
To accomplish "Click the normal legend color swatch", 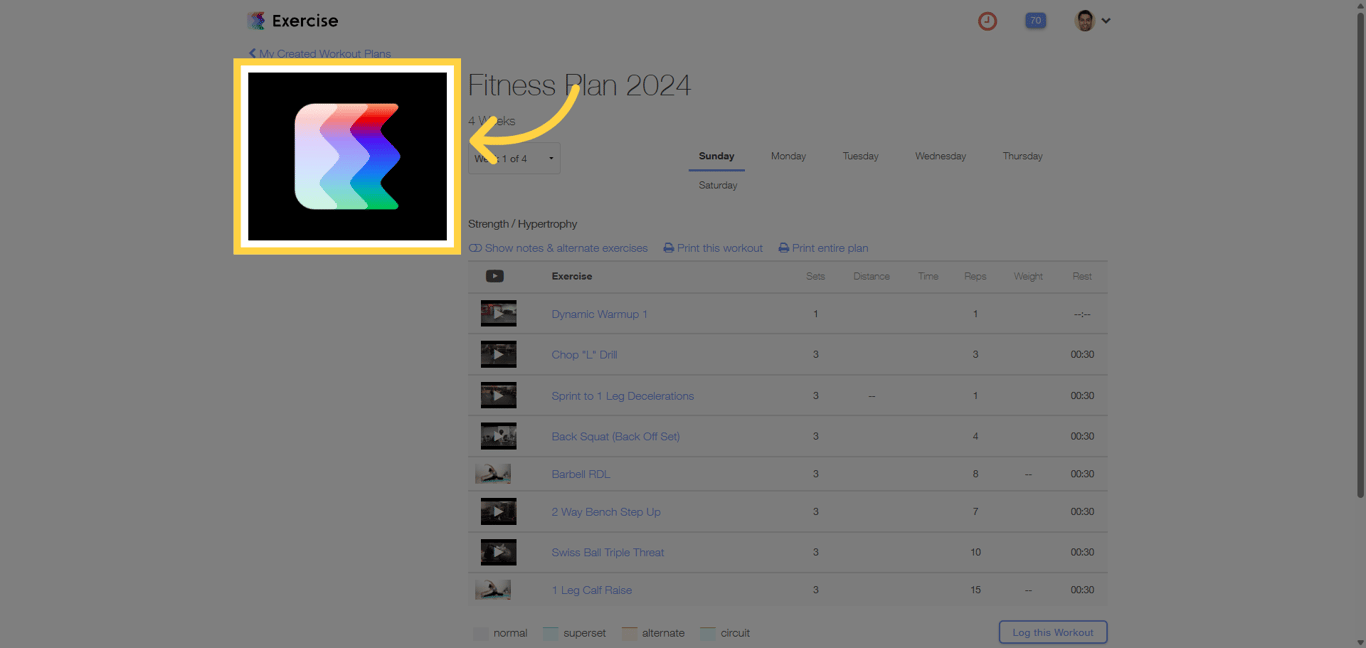I will pyautogui.click(x=481, y=633).
